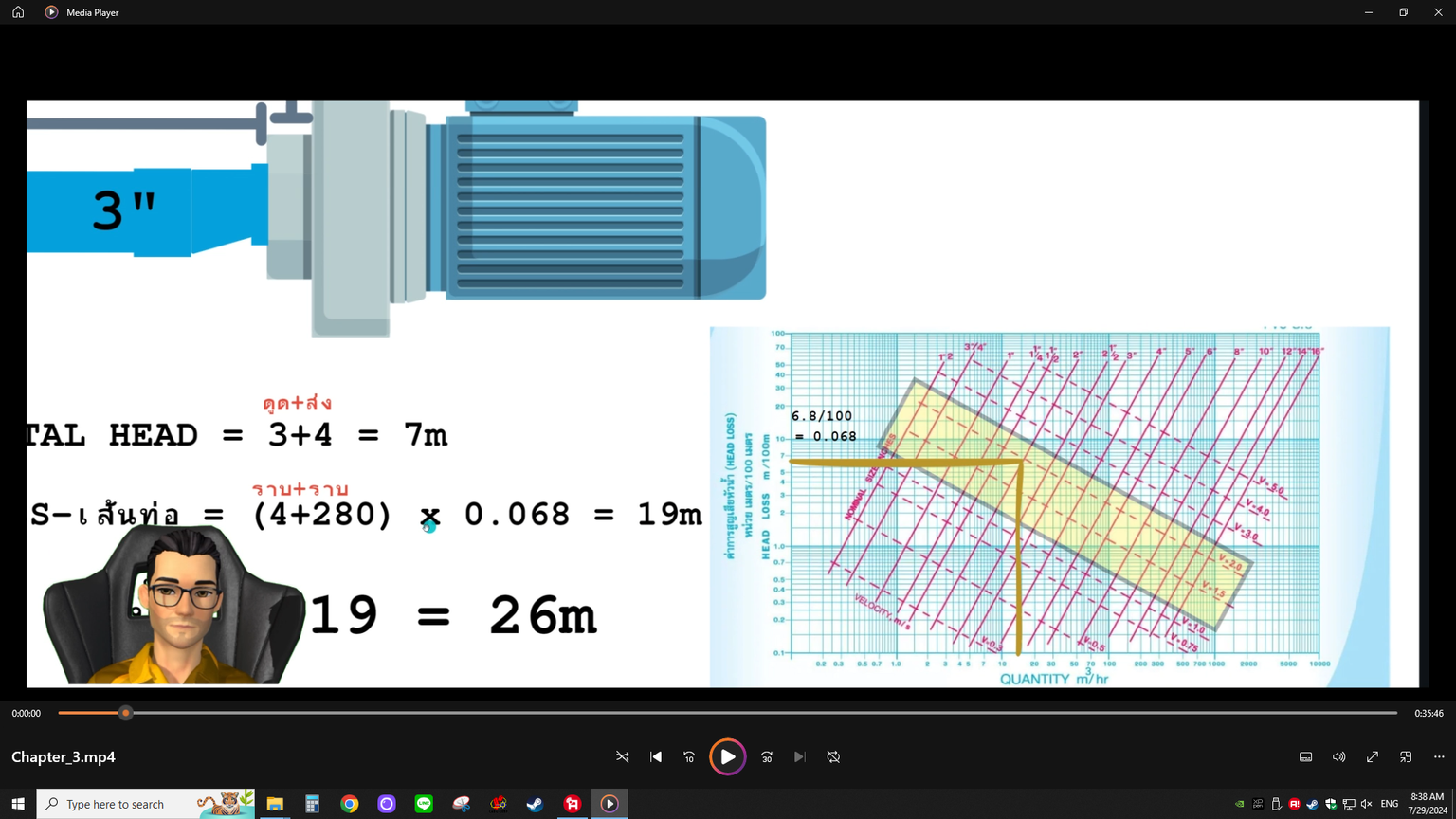Screen dimensions: 1456x819
Task: Skip forward 30 seconds
Action: click(x=767, y=756)
